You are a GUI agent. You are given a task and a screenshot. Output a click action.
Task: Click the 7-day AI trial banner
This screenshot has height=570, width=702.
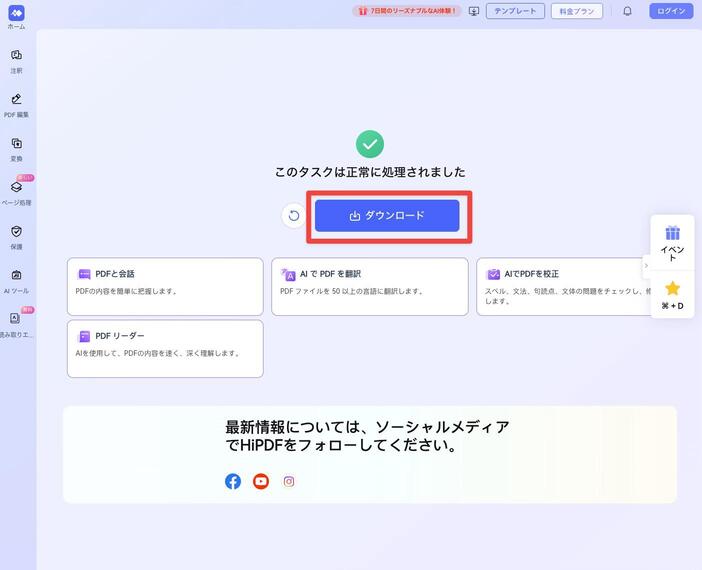click(x=407, y=11)
